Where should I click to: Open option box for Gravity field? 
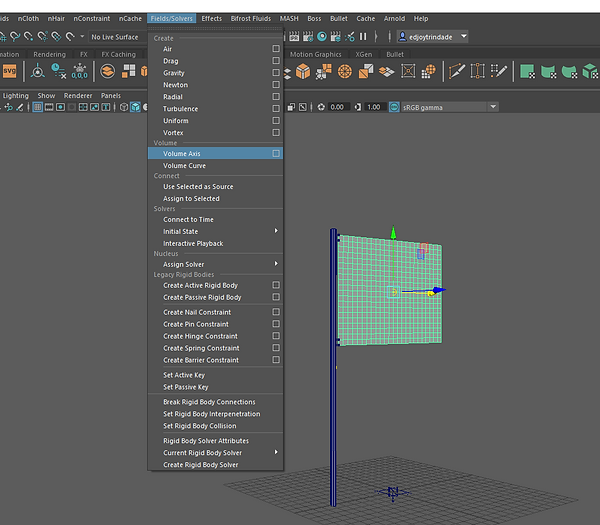point(276,73)
